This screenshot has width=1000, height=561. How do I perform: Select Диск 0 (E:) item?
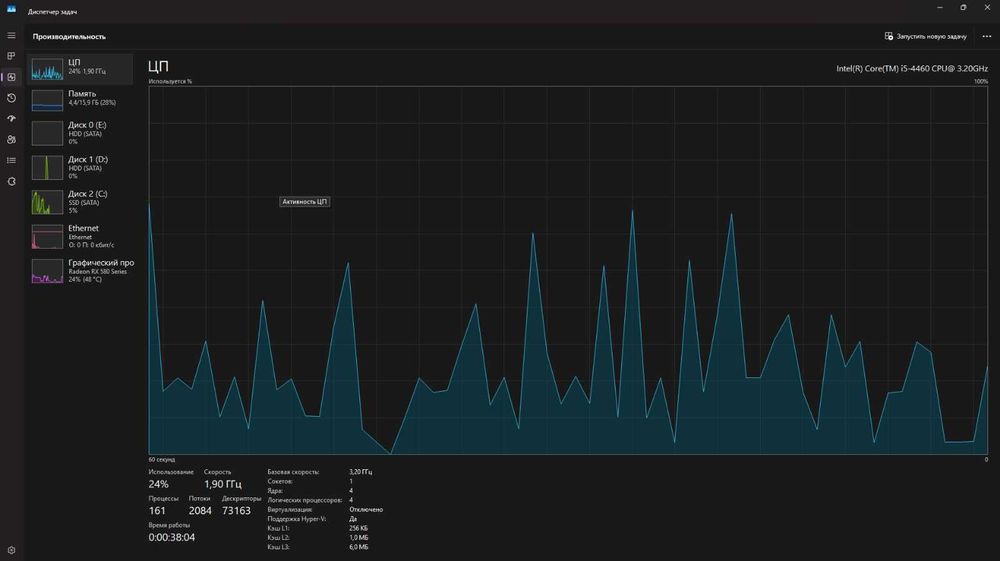pos(80,133)
